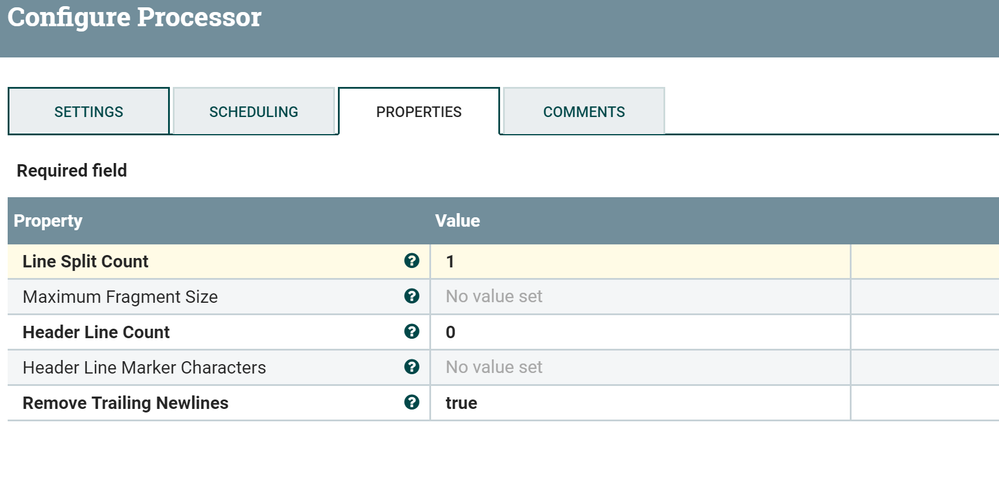
Task: Click the Value column header
Action: point(457,221)
